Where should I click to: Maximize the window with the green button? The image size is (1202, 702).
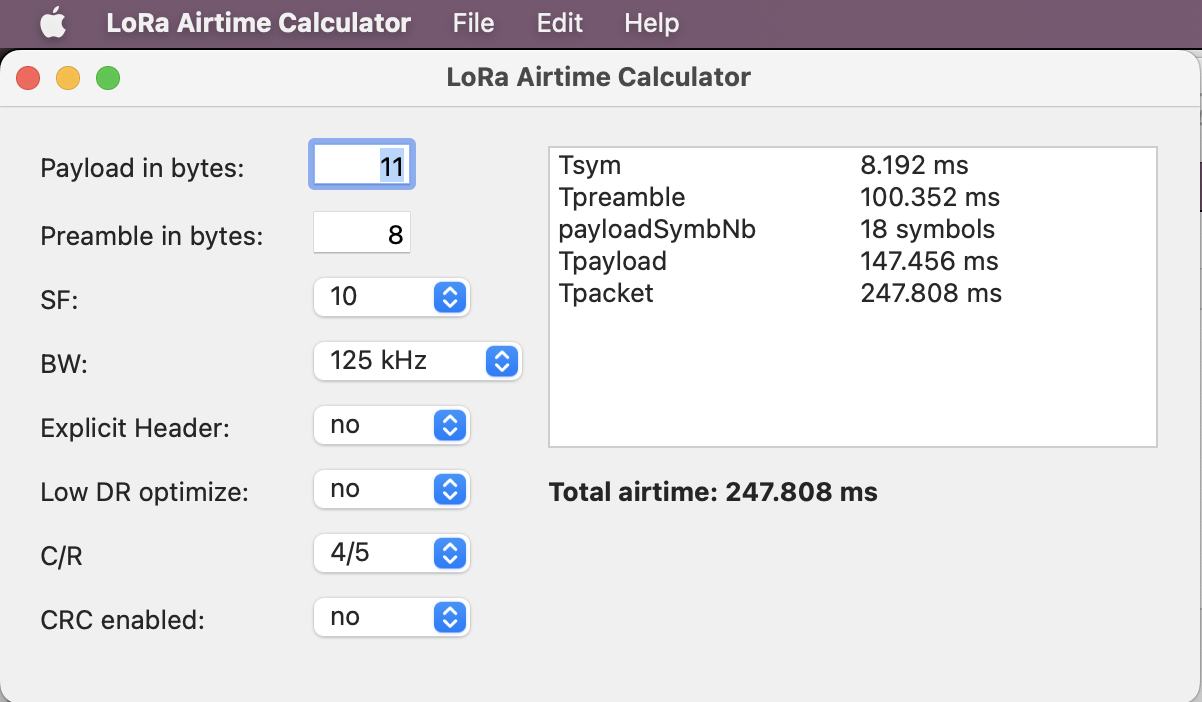click(107, 78)
